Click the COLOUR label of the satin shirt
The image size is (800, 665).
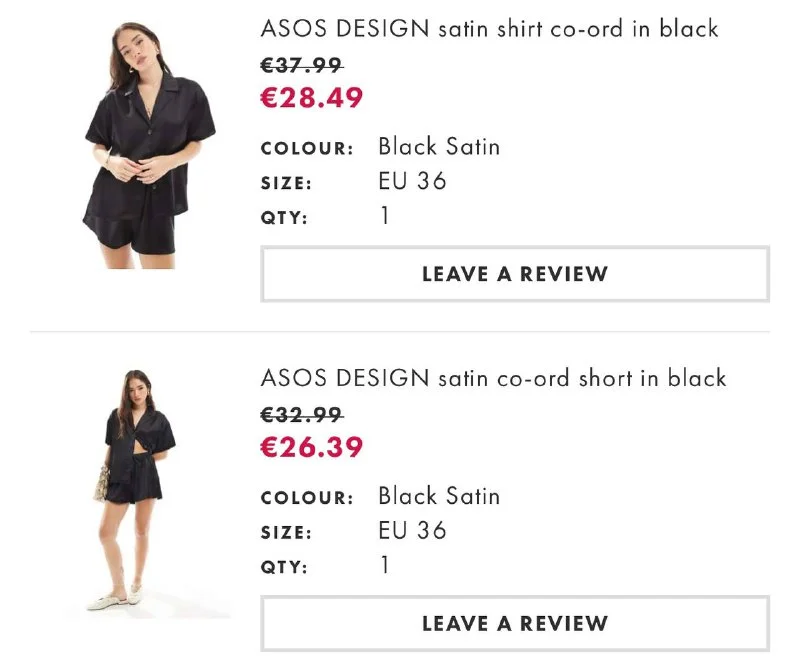point(307,149)
